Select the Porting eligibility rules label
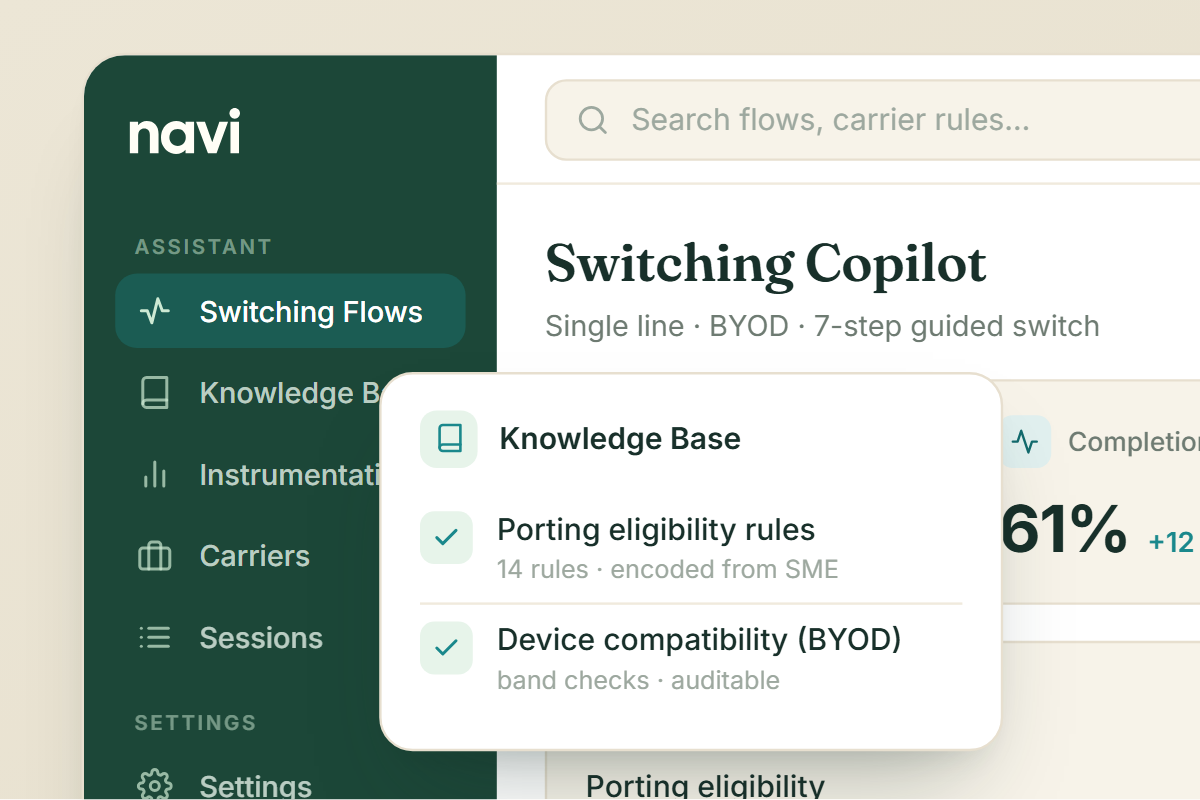 coord(656,529)
